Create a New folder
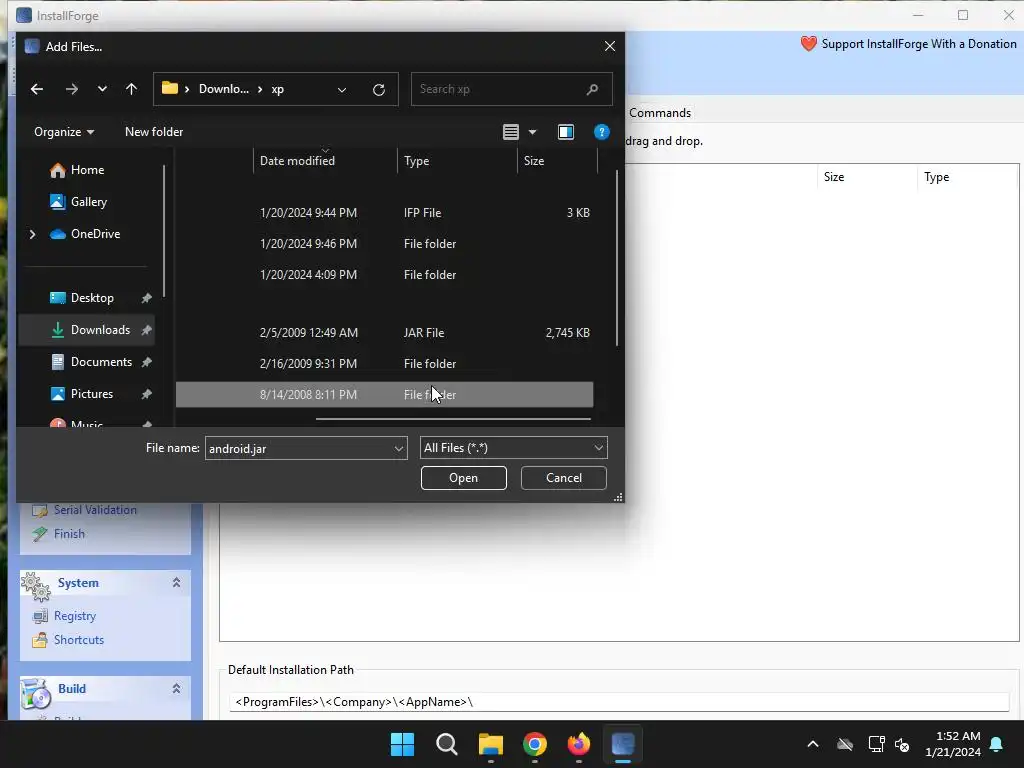The height and width of the screenshot is (768, 1024). pyautogui.click(x=154, y=132)
